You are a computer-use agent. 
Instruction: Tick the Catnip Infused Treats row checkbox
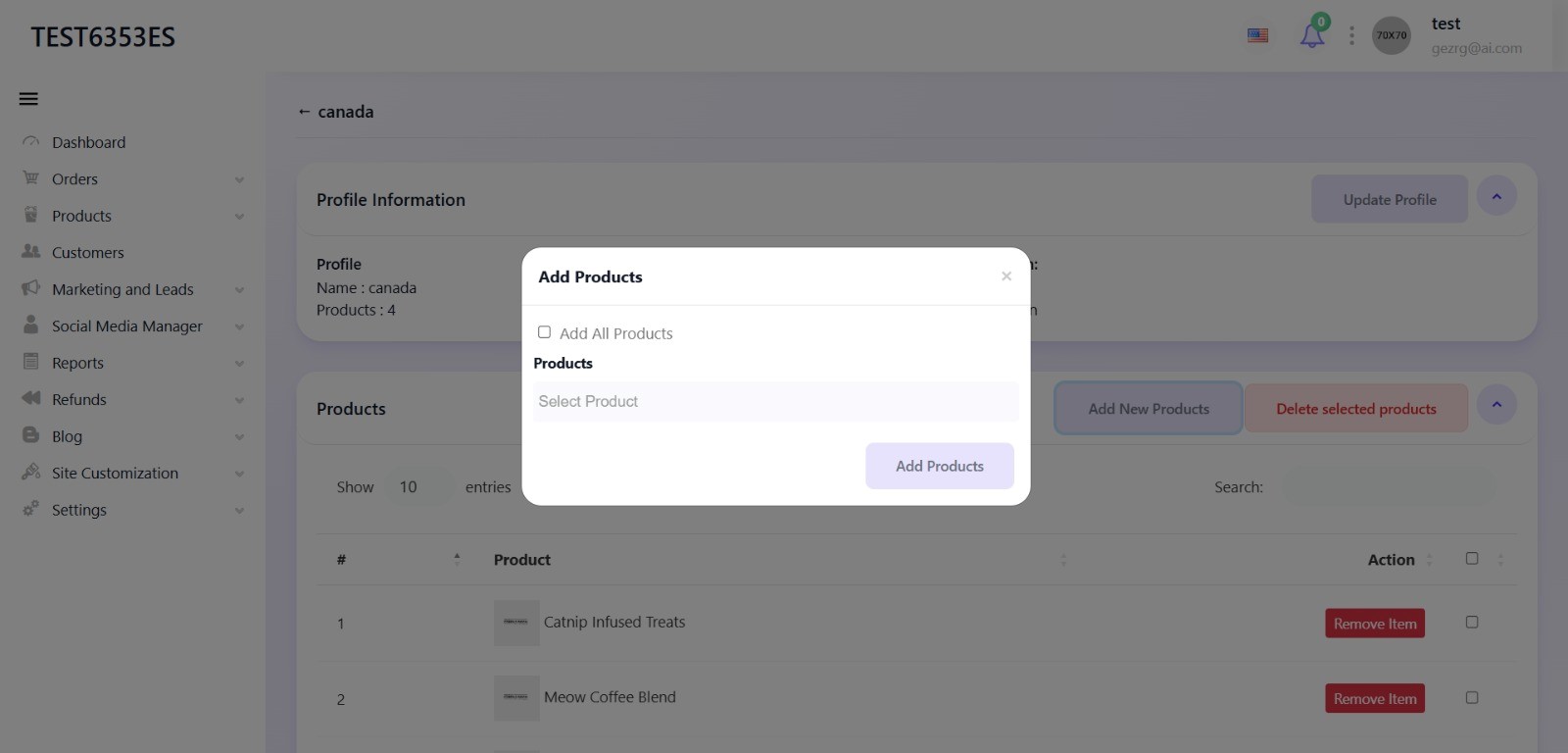pos(1472,622)
